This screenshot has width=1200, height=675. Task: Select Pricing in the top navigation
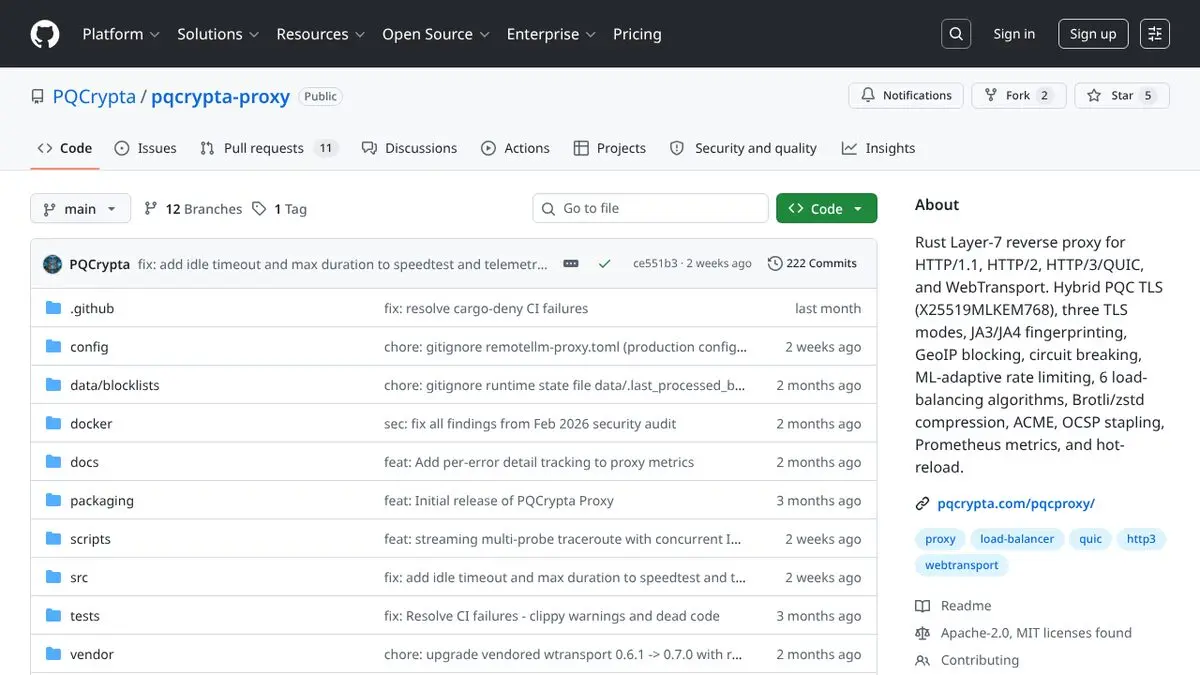(637, 34)
